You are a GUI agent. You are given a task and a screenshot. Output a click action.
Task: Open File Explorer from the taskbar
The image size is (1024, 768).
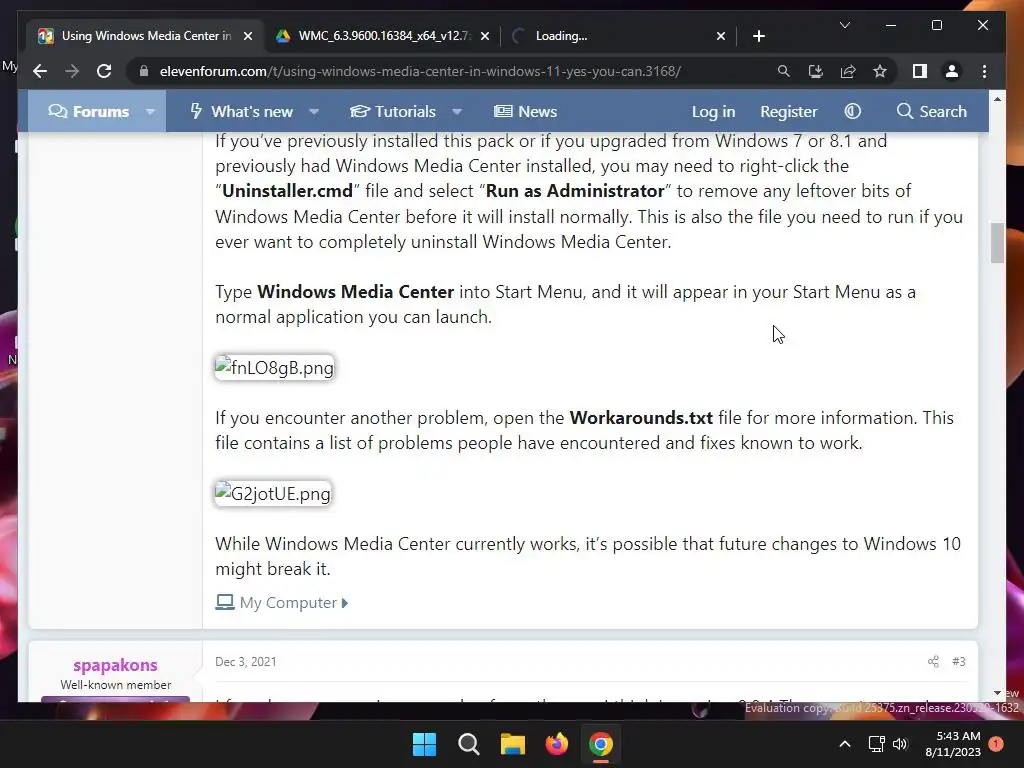coord(513,744)
